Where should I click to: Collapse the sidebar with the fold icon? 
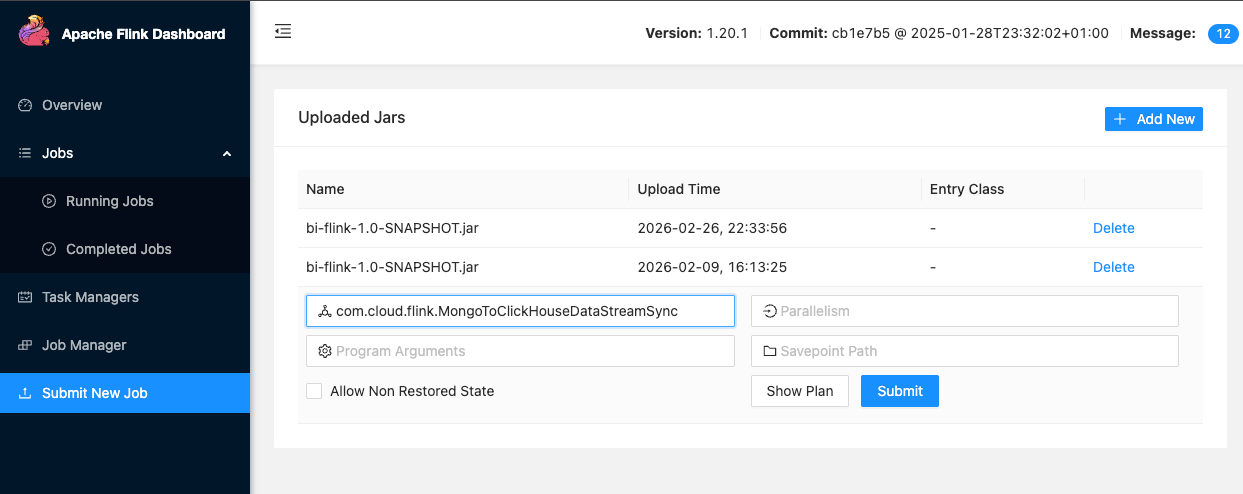pos(283,32)
